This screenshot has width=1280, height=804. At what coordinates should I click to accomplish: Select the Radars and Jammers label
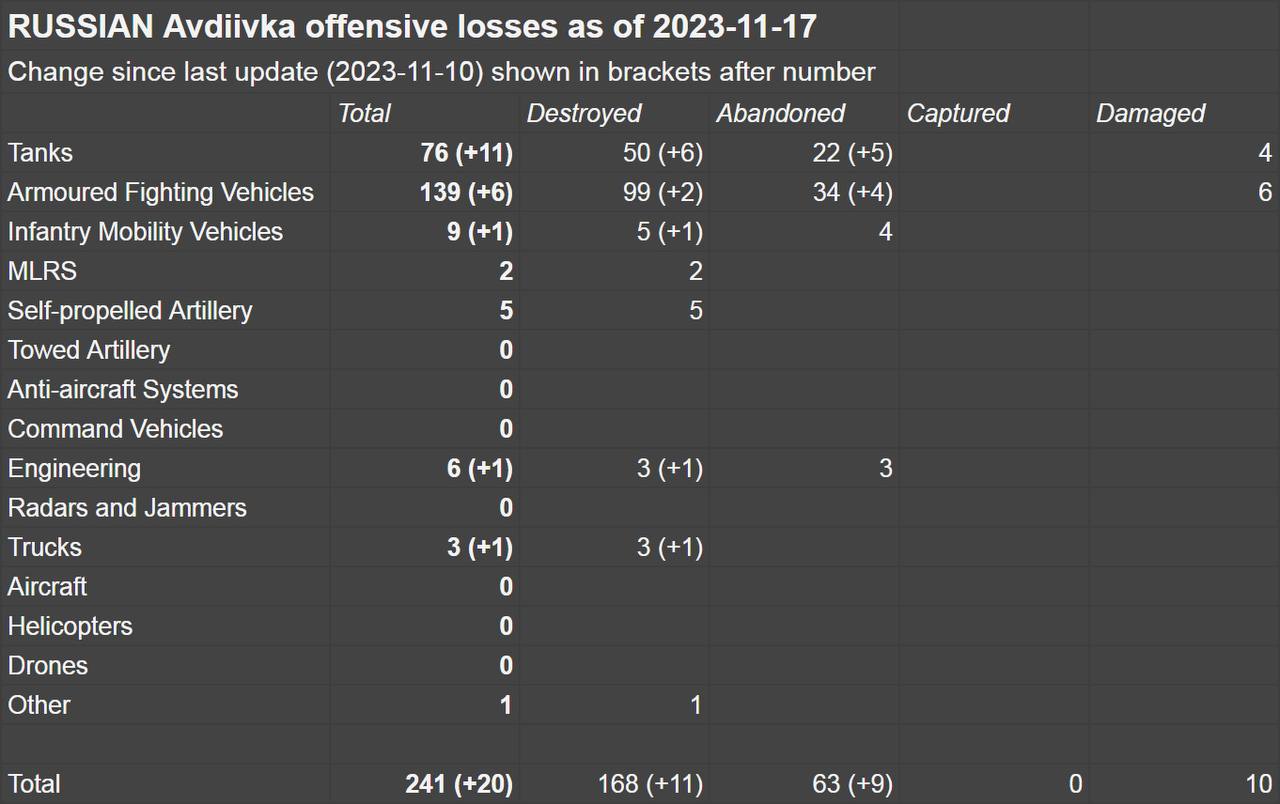[127, 508]
